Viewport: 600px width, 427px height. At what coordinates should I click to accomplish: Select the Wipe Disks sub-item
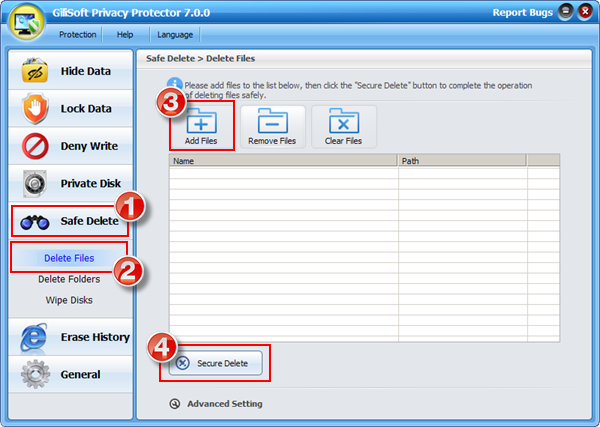pyautogui.click(x=69, y=300)
